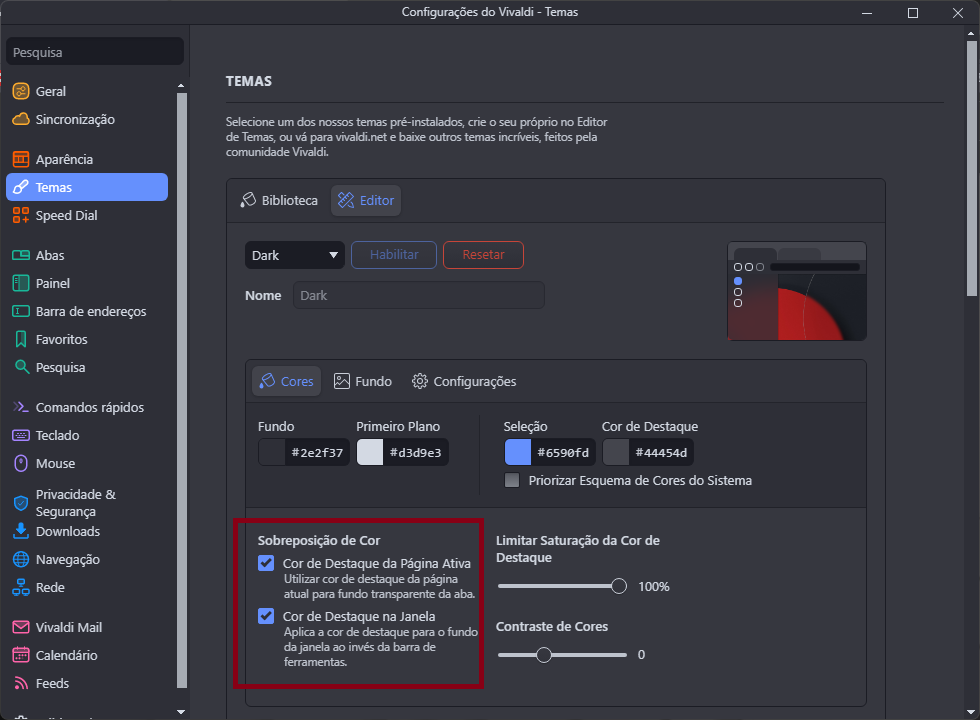
Task: Uncheck Cor de Destaque da Página Ativa
Action: (266, 563)
